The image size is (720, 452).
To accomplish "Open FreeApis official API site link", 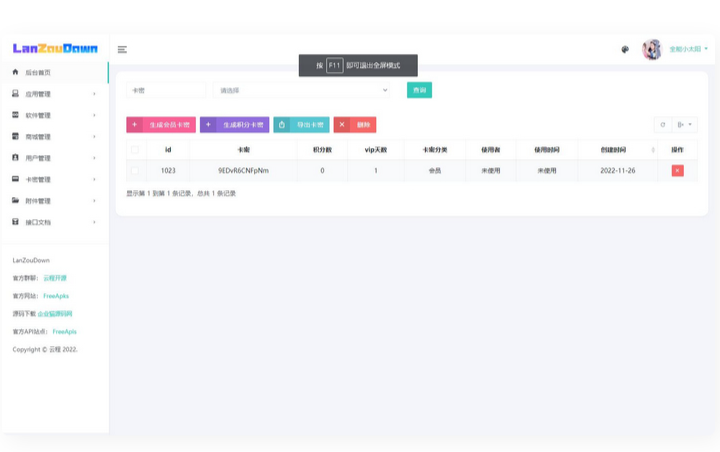I will [65, 331].
